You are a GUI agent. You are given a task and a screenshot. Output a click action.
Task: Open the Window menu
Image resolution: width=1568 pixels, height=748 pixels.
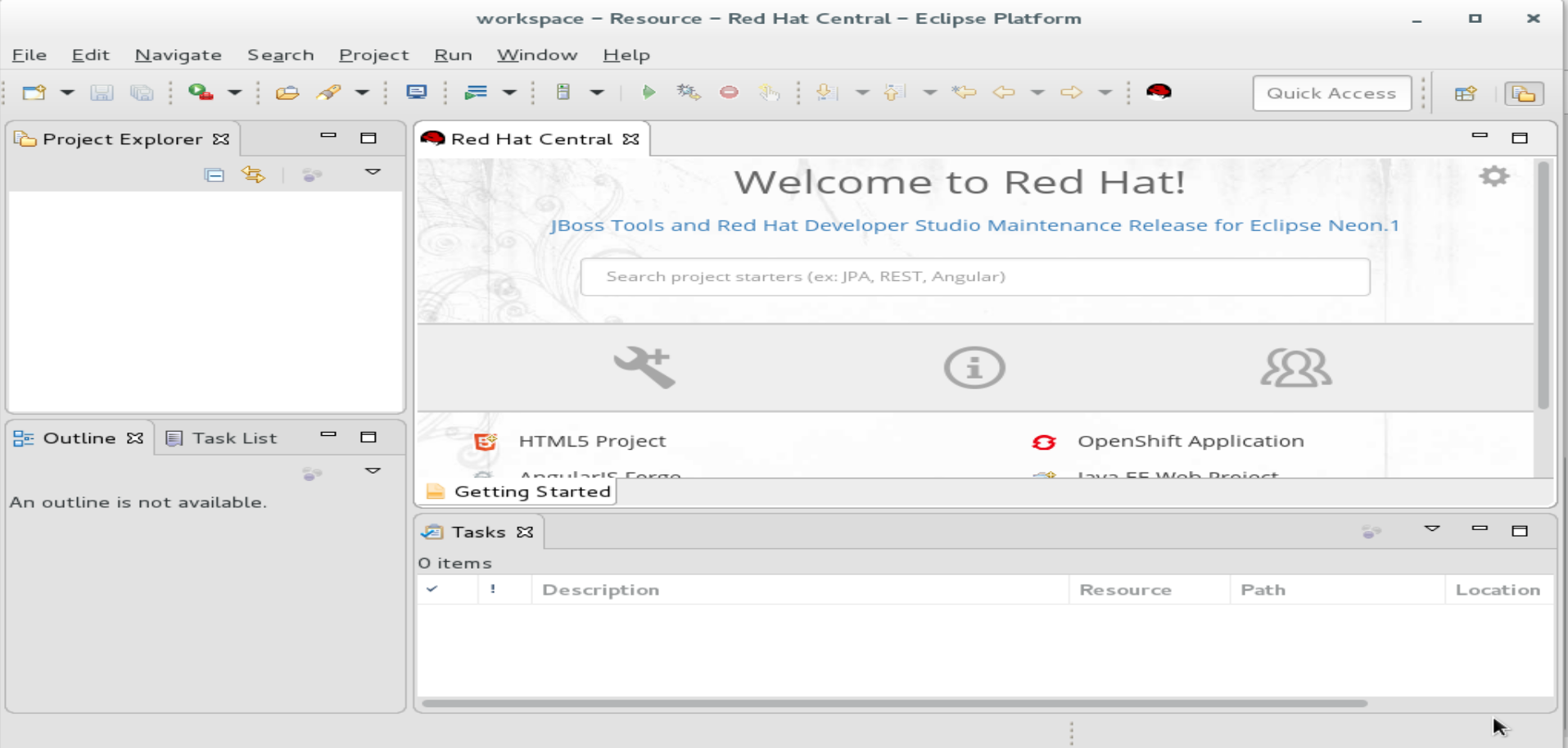coord(537,55)
